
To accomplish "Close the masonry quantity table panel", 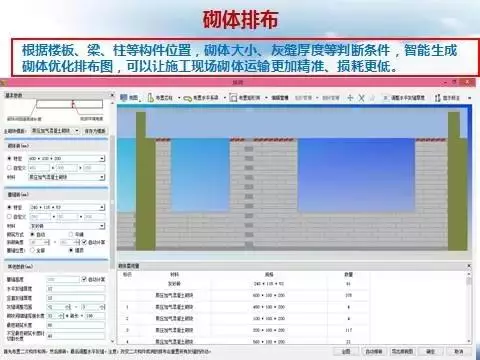I will pyautogui.click(x=469, y=266).
